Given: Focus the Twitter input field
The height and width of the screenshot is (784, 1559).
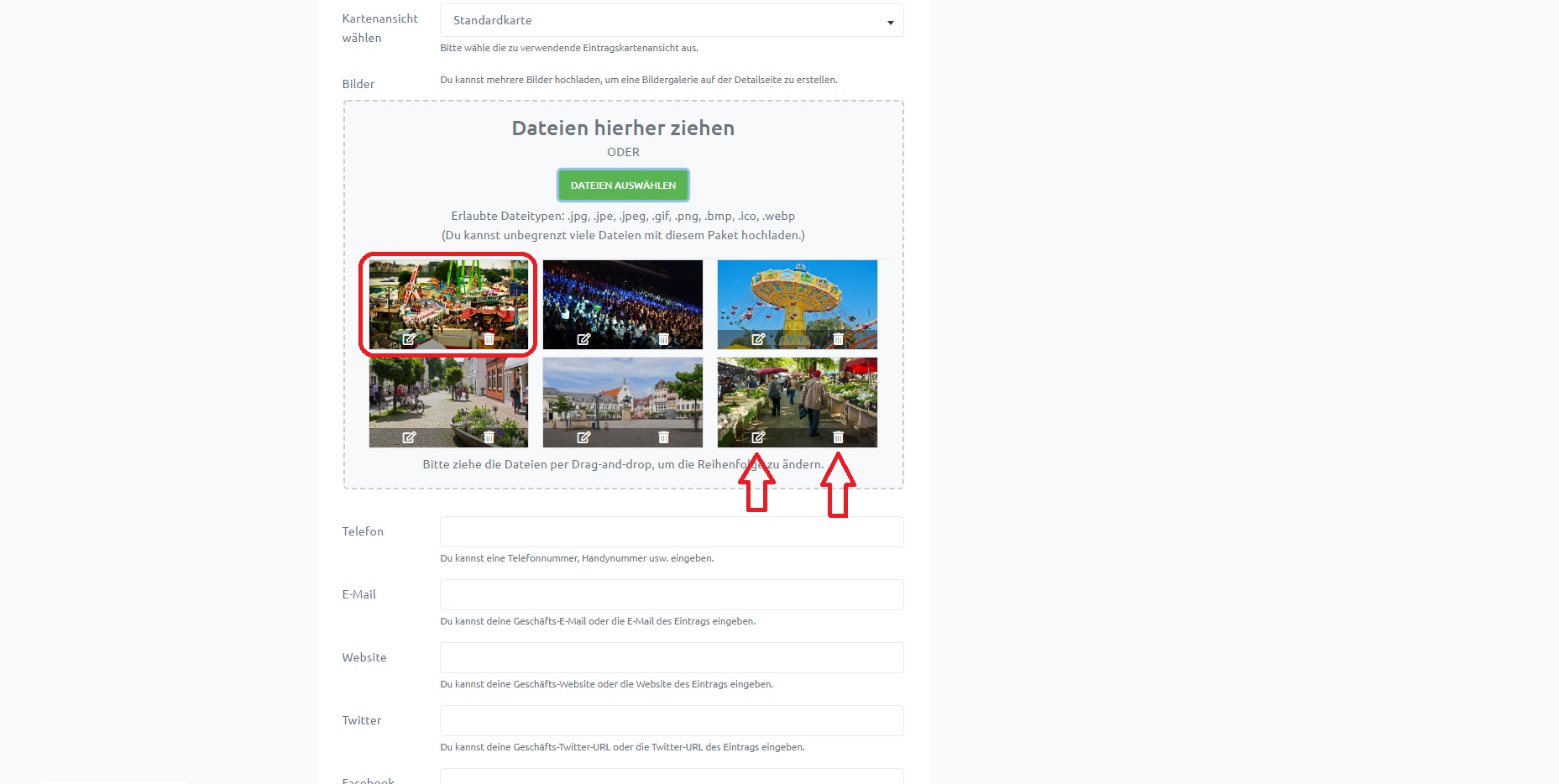Looking at the screenshot, I should click(672, 720).
